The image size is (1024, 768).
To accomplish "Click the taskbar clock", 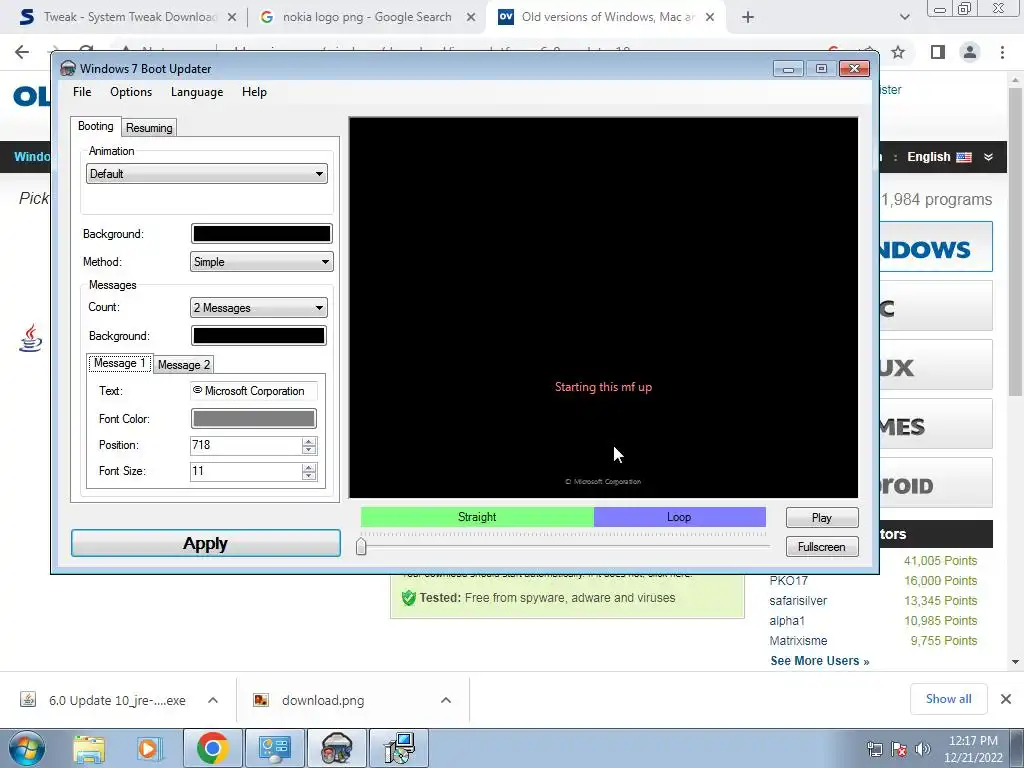I will coord(973,749).
